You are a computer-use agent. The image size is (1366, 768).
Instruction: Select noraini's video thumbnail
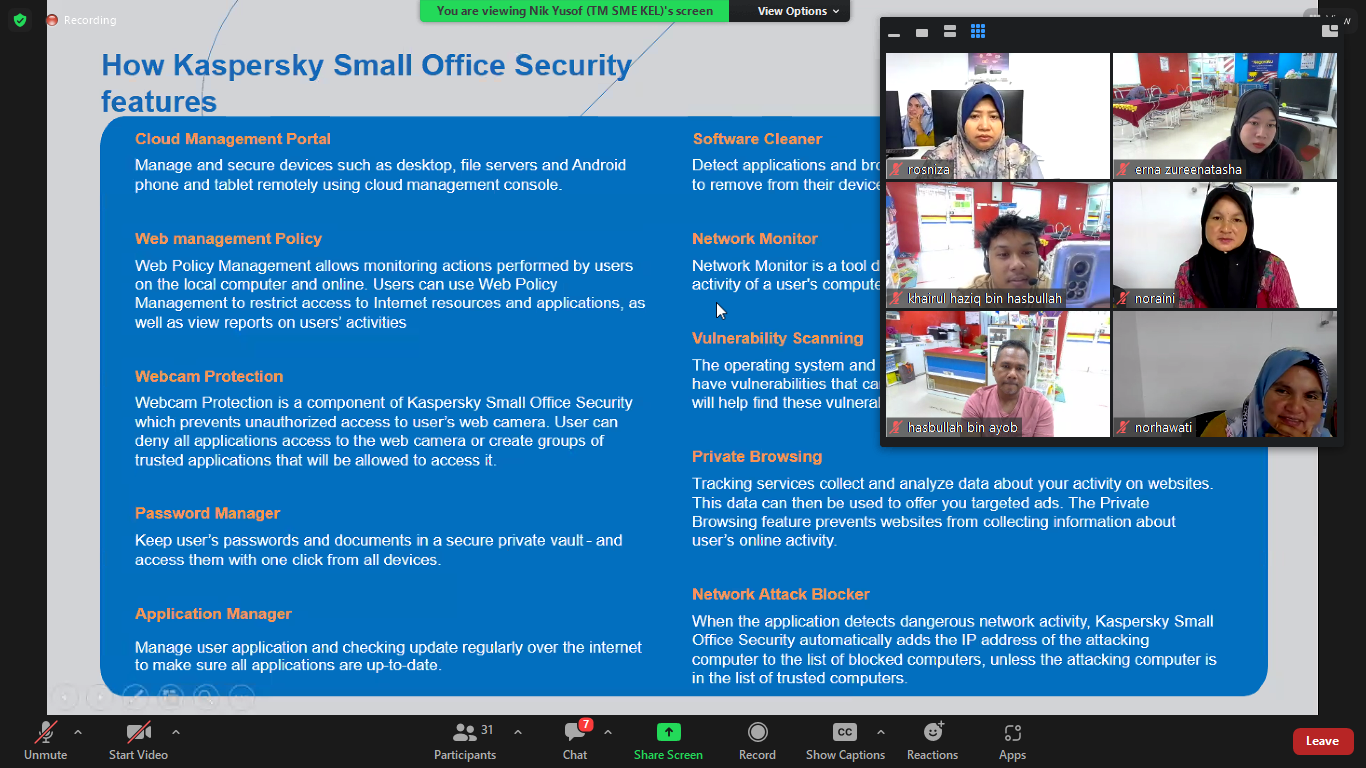[x=1224, y=245]
